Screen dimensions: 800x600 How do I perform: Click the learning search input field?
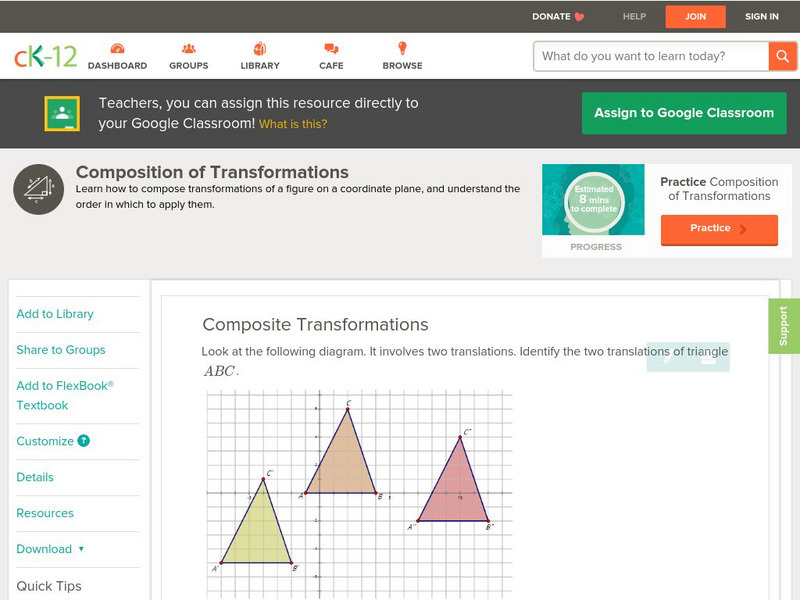click(645, 56)
